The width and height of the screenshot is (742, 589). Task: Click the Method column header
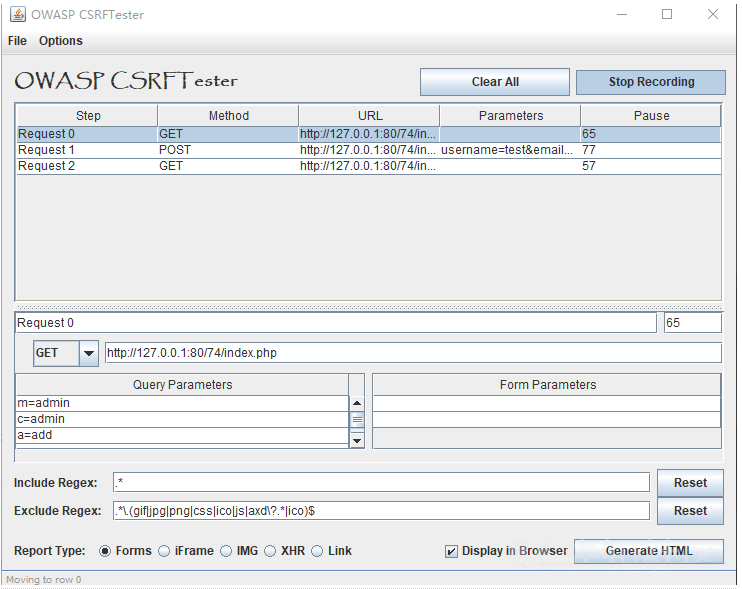[x=228, y=115]
